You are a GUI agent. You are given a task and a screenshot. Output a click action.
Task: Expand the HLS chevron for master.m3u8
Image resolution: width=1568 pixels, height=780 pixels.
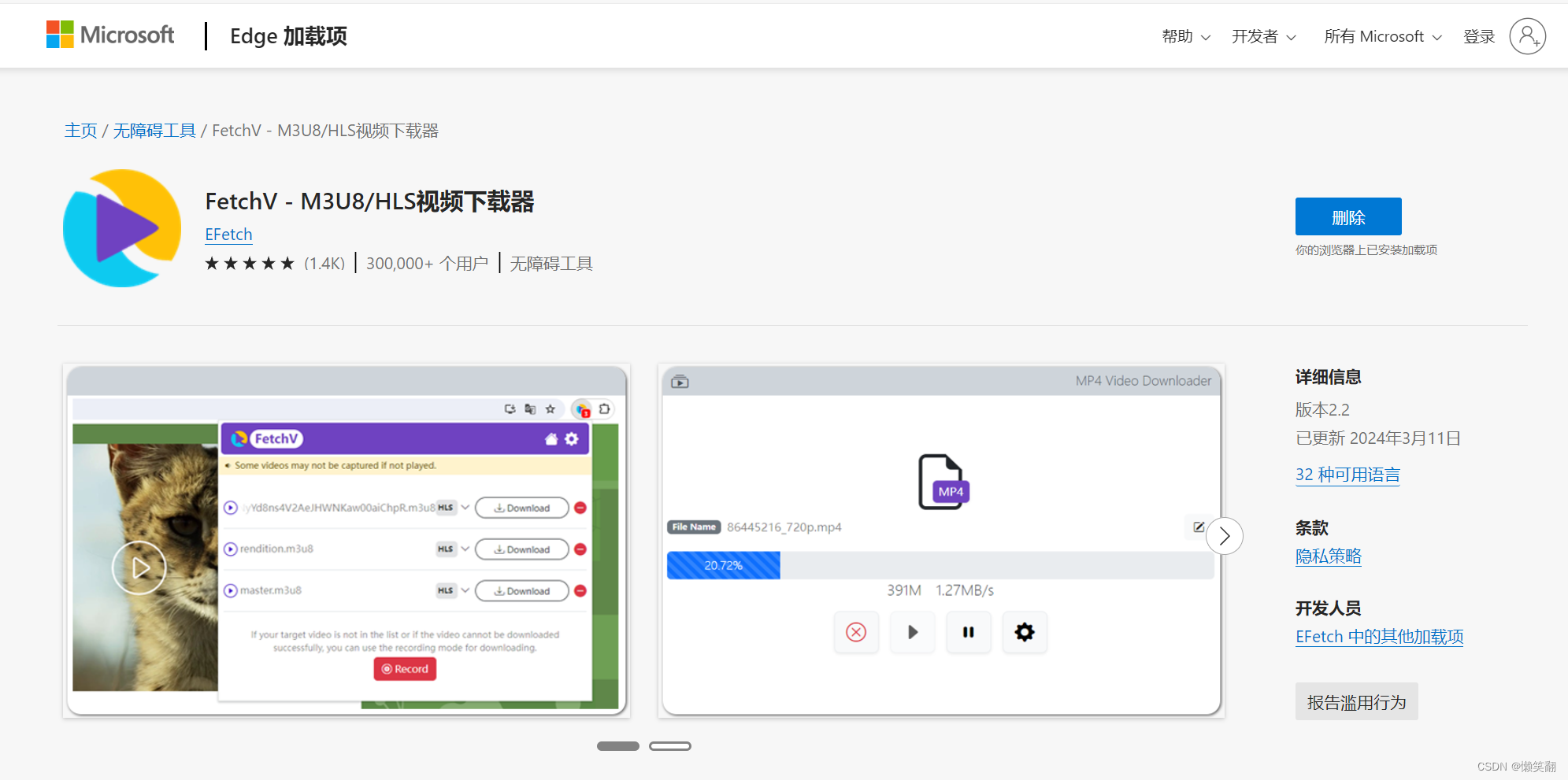(465, 590)
